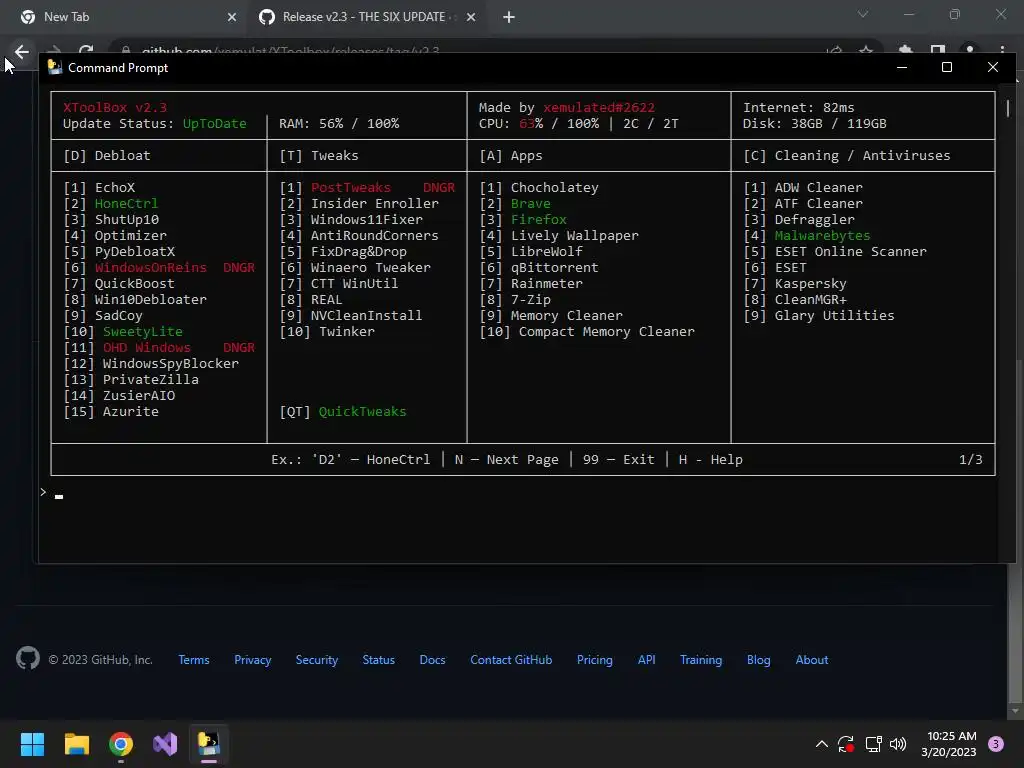Click the Compact Memory Cleaner entry
This screenshot has height=768, width=1024.
point(607,332)
